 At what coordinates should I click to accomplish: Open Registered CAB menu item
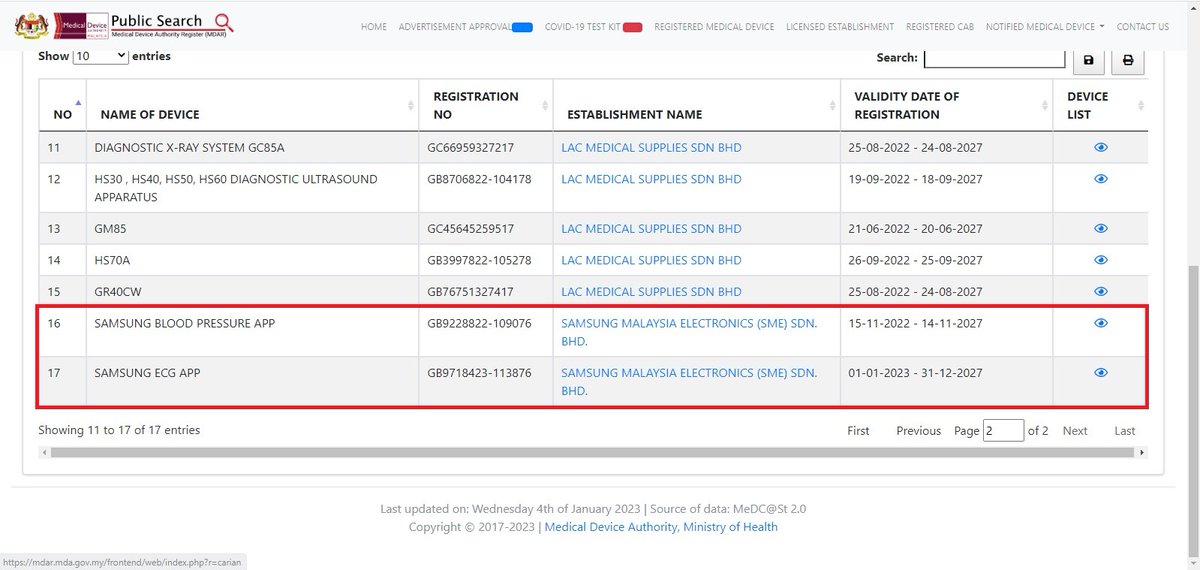(x=940, y=27)
